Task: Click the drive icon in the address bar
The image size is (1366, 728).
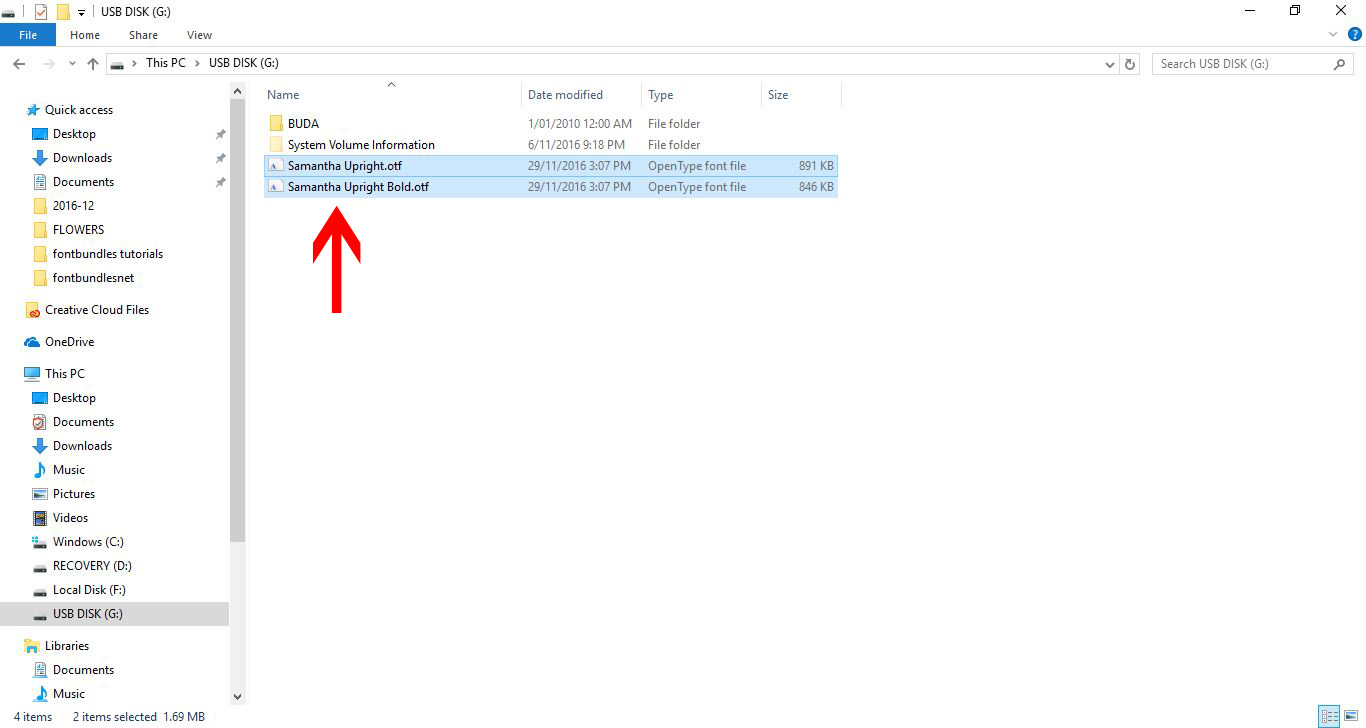Action: [118, 63]
